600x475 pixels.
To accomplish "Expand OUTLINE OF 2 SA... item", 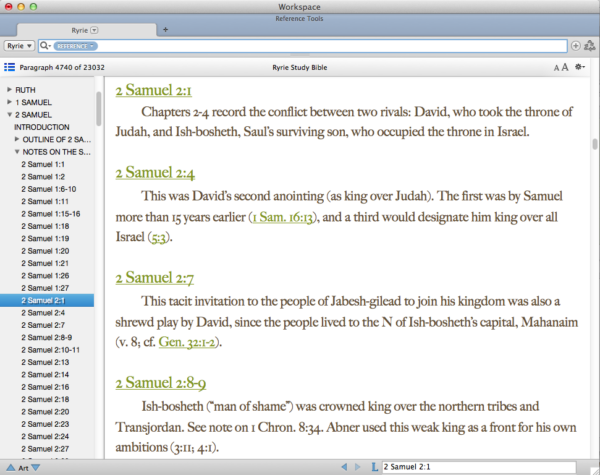I will point(17,139).
